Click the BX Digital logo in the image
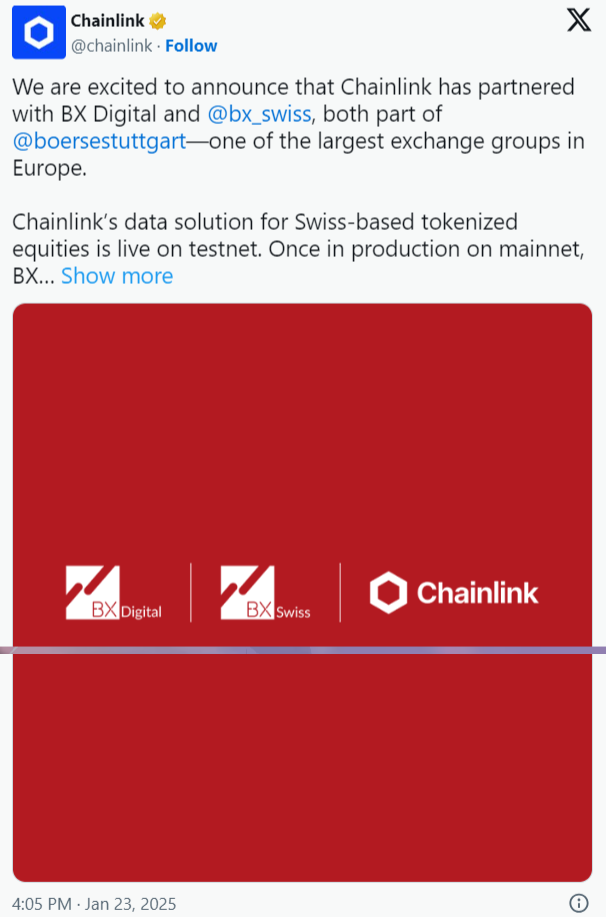 (113, 593)
